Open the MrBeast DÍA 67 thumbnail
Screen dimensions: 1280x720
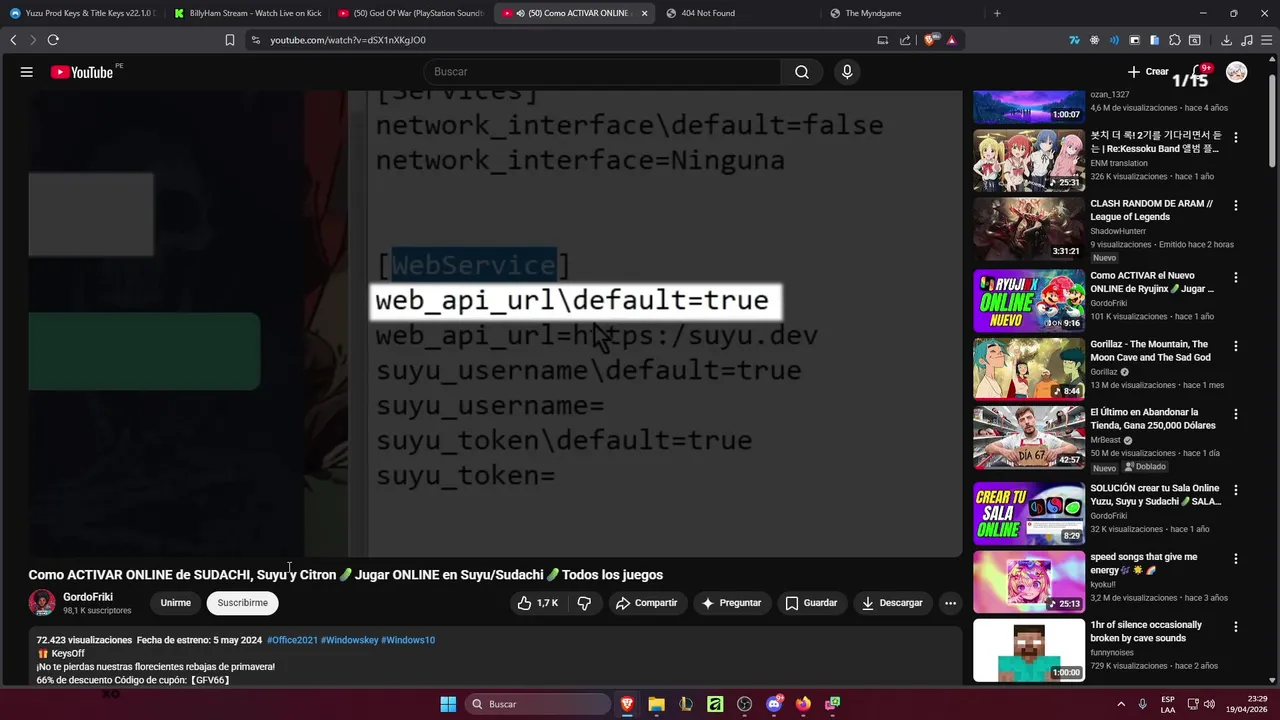[1029, 437]
